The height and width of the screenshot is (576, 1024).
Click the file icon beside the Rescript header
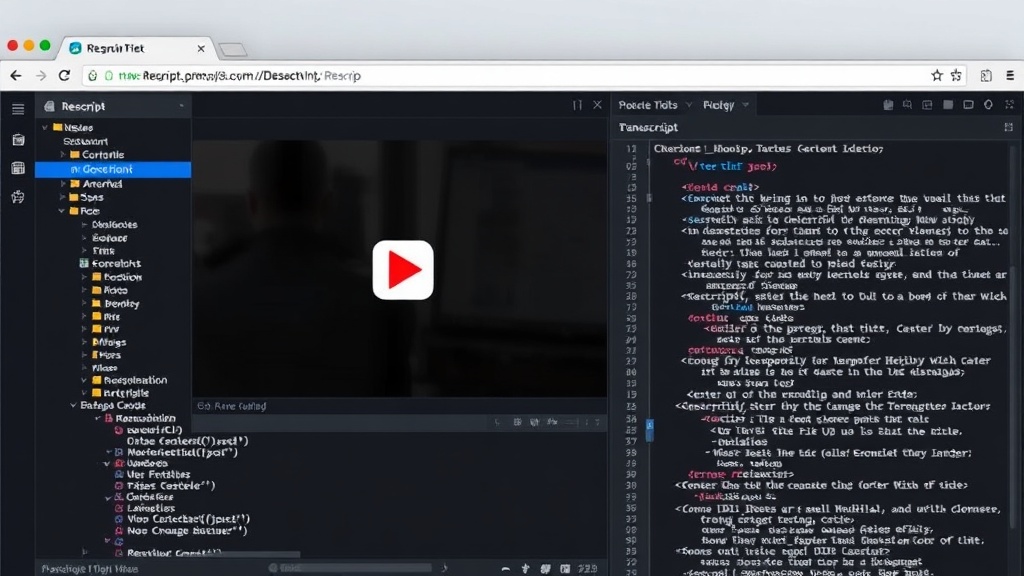(49, 106)
